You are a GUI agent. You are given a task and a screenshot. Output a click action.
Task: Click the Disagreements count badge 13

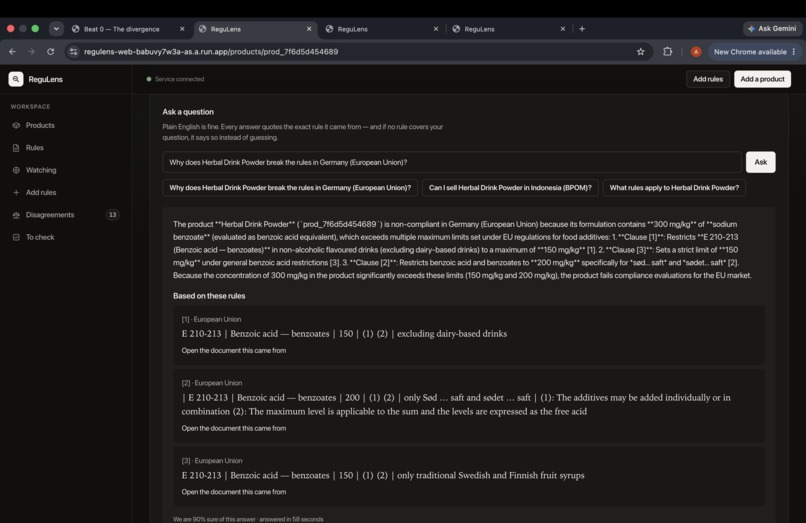click(113, 215)
